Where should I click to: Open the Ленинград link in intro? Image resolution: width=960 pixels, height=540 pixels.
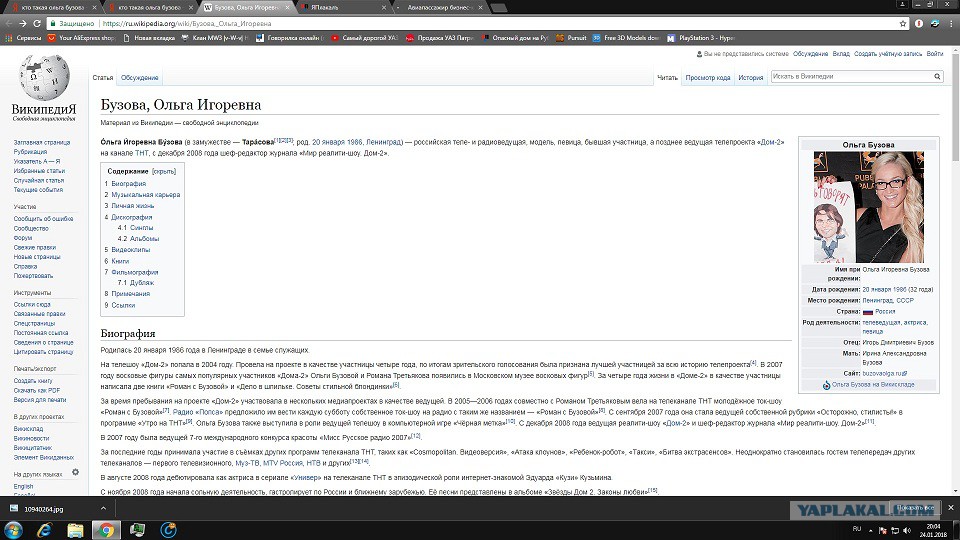383,142
